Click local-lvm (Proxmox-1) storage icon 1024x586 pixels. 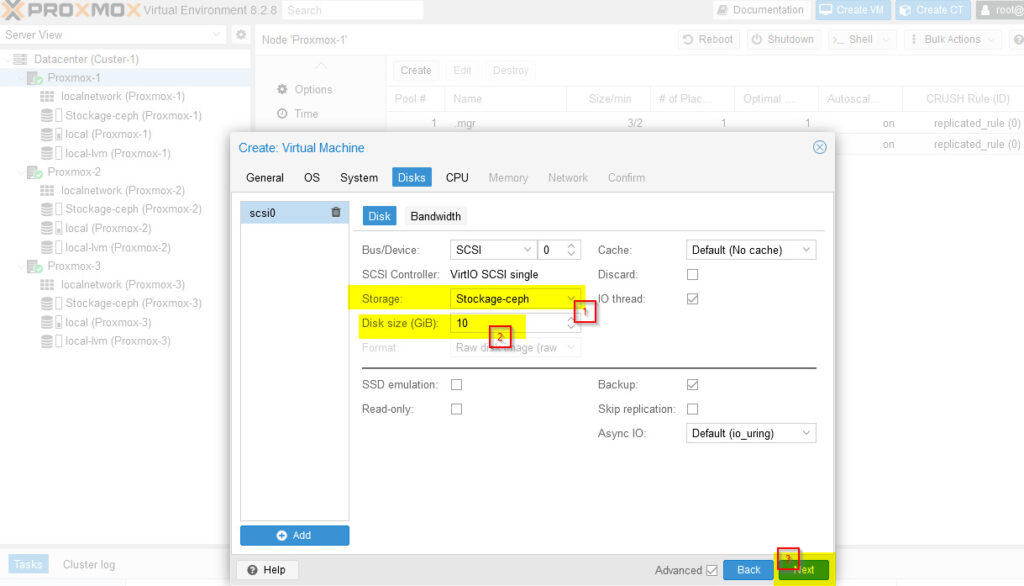[x=52, y=154]
